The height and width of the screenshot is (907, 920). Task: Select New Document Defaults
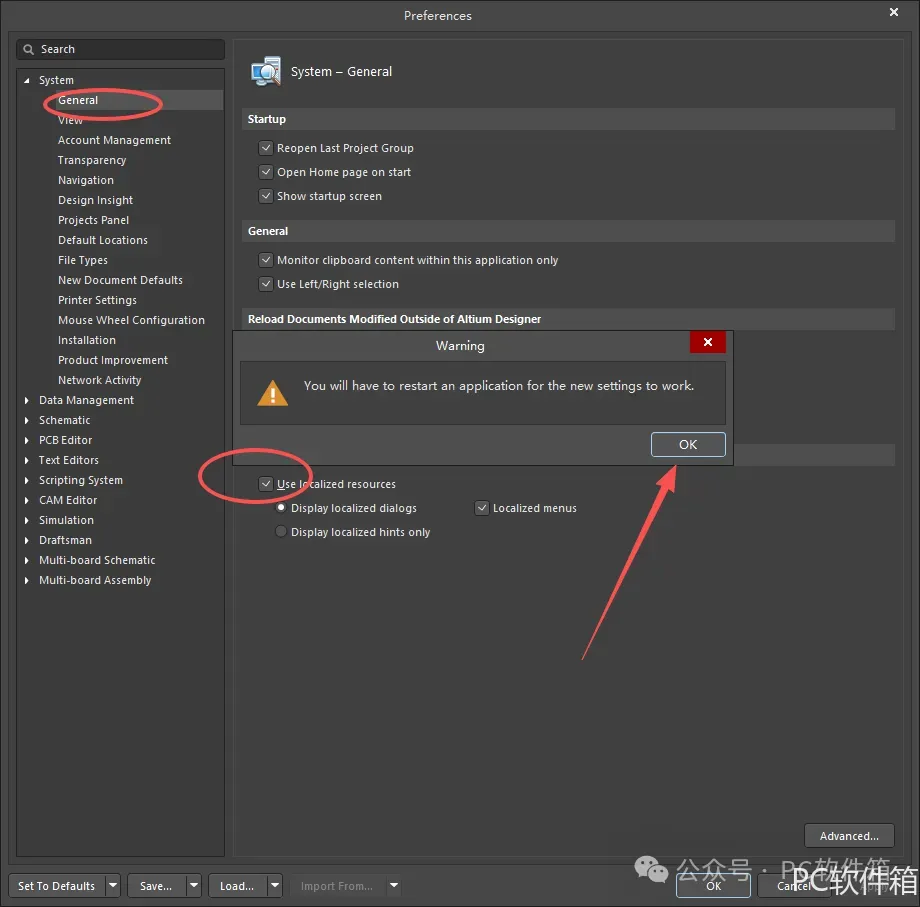(x=120, y=280)
